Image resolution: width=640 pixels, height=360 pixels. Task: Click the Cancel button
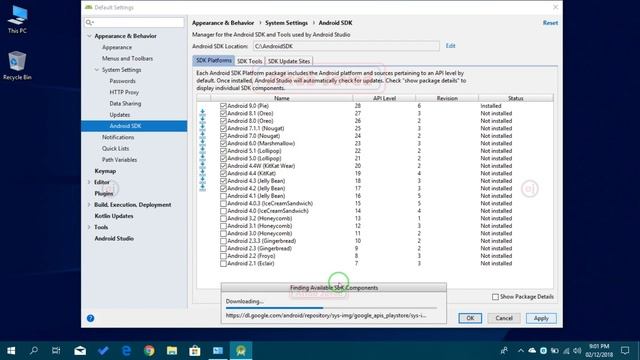(504, 318)
